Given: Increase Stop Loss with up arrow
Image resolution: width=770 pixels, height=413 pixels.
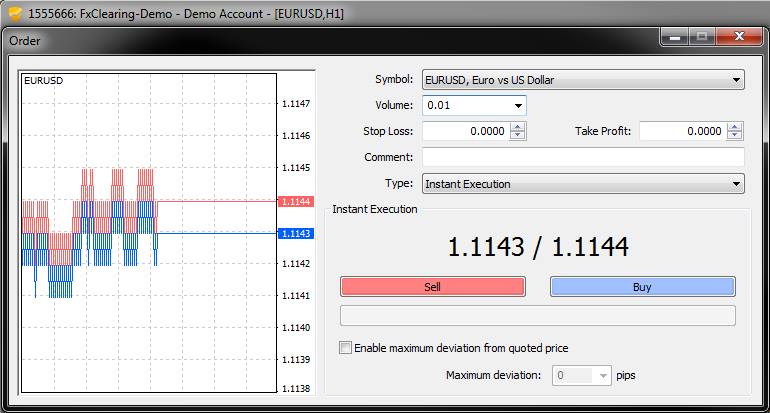Looking at the screenshot, I should [x=517, y=127].
